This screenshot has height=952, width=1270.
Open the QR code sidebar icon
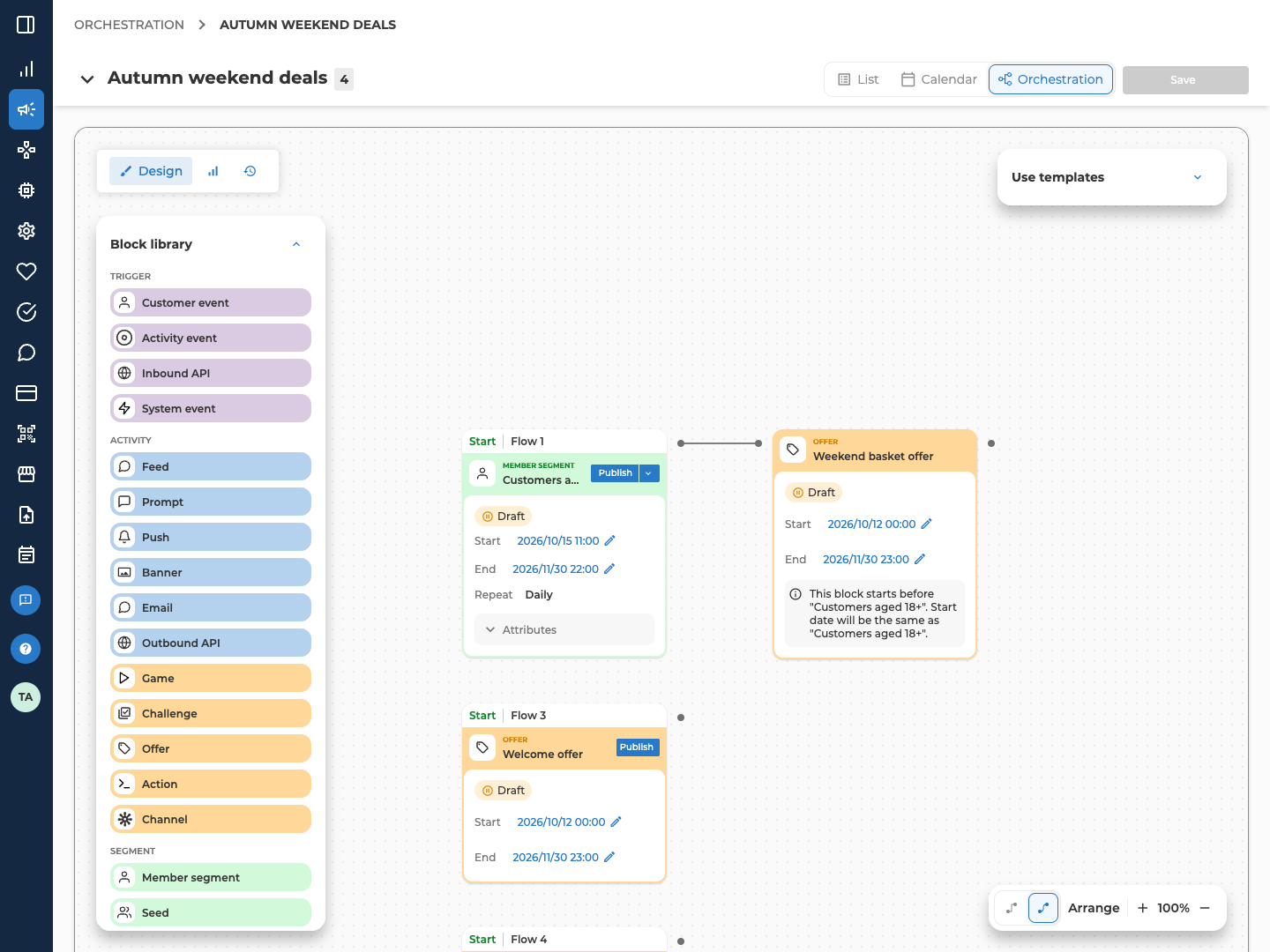pyautogui.click(x=26, y=434)
